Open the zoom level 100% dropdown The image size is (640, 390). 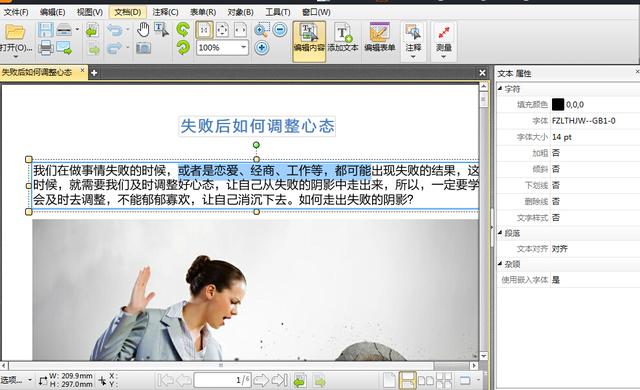243,47
